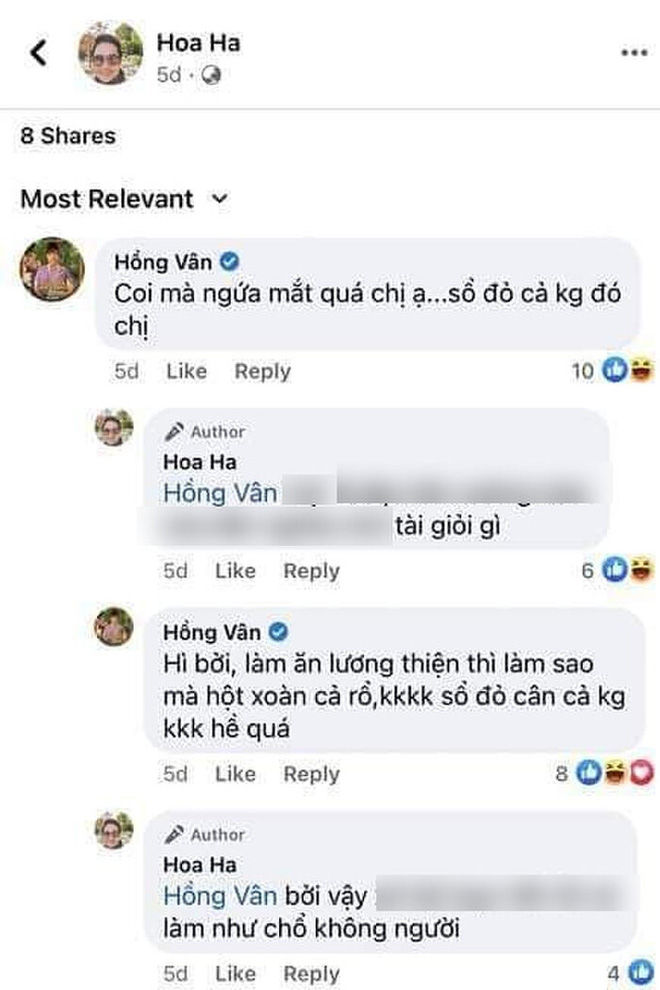This screenshot has height=990, width=660.
Task: Tap the Hồng Vân mention in first reply
Action: [220, 493]
